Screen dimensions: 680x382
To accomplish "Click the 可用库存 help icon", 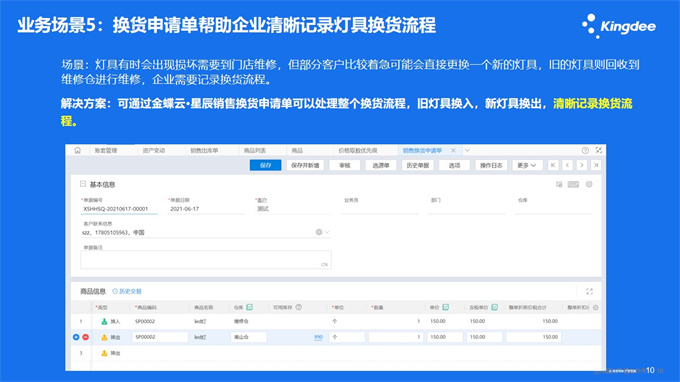I will click(x=299, y=307).
